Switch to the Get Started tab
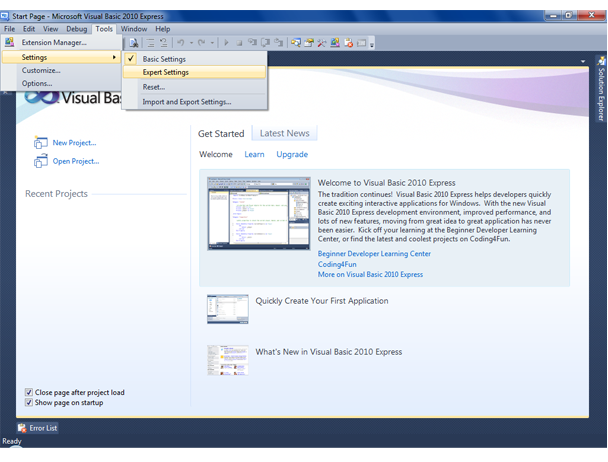This screenshot has width=608, height=462. click(221, 133)
